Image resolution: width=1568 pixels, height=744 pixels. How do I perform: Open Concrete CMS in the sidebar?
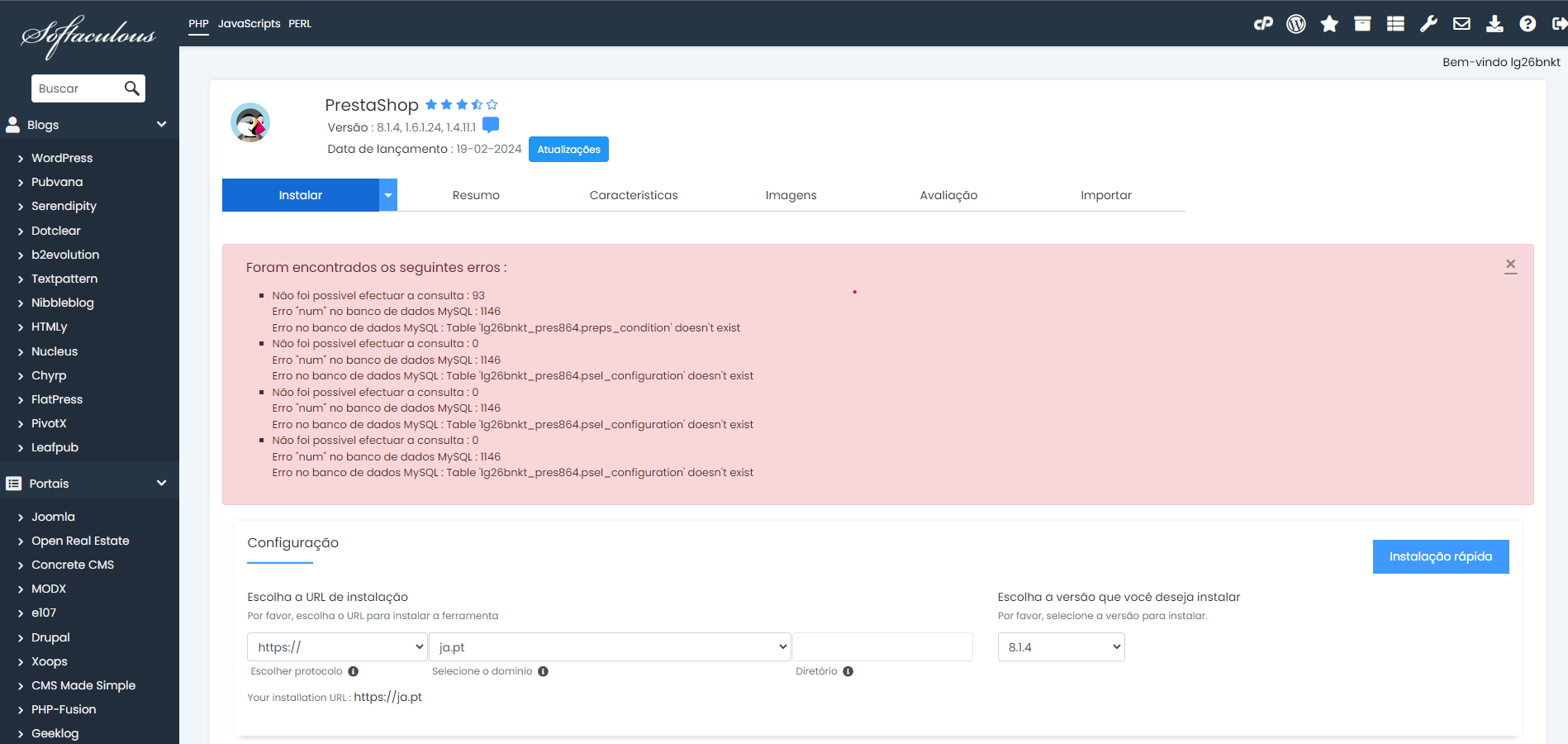[73, 565]
